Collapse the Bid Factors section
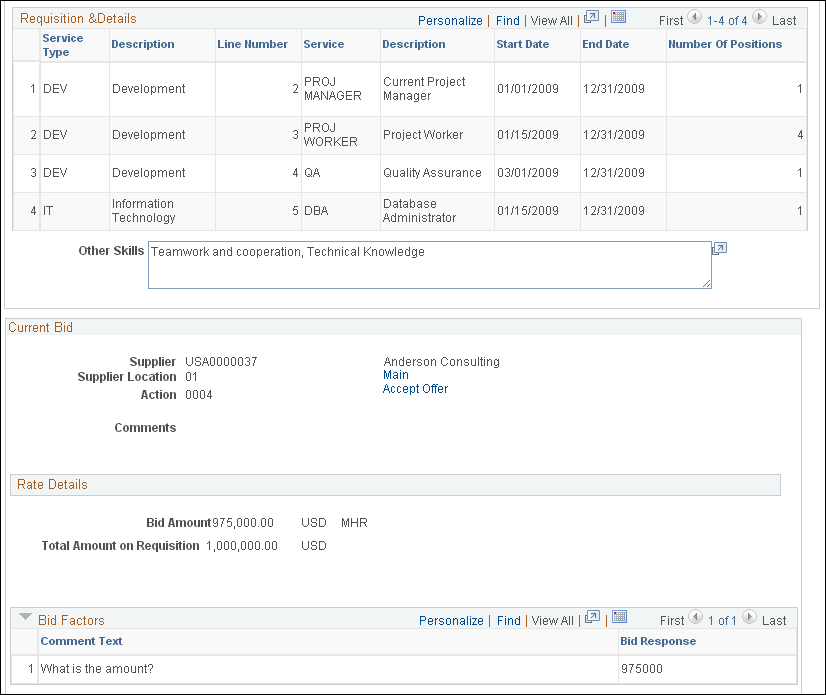826x695 pixels. point(24,618)
